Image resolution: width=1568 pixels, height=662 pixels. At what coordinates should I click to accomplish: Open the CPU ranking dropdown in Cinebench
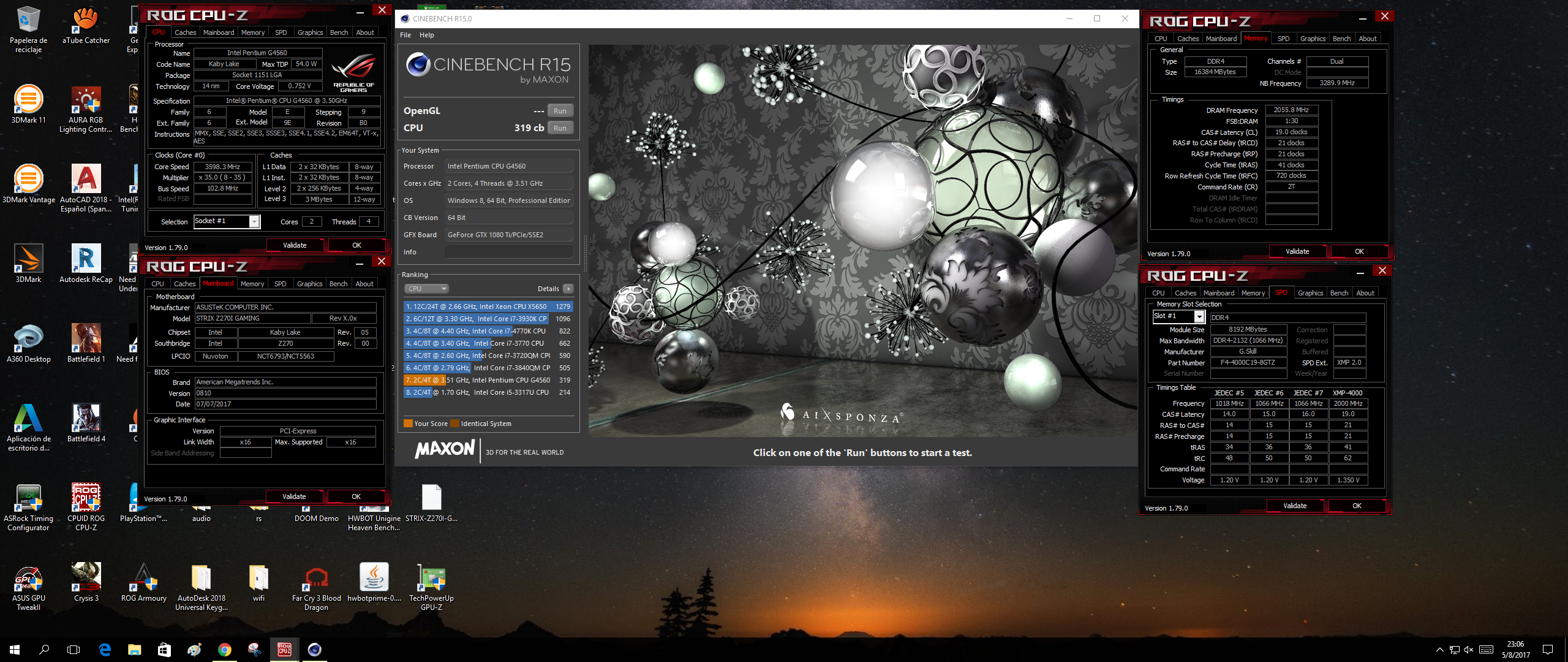click(x=426, y=289)
